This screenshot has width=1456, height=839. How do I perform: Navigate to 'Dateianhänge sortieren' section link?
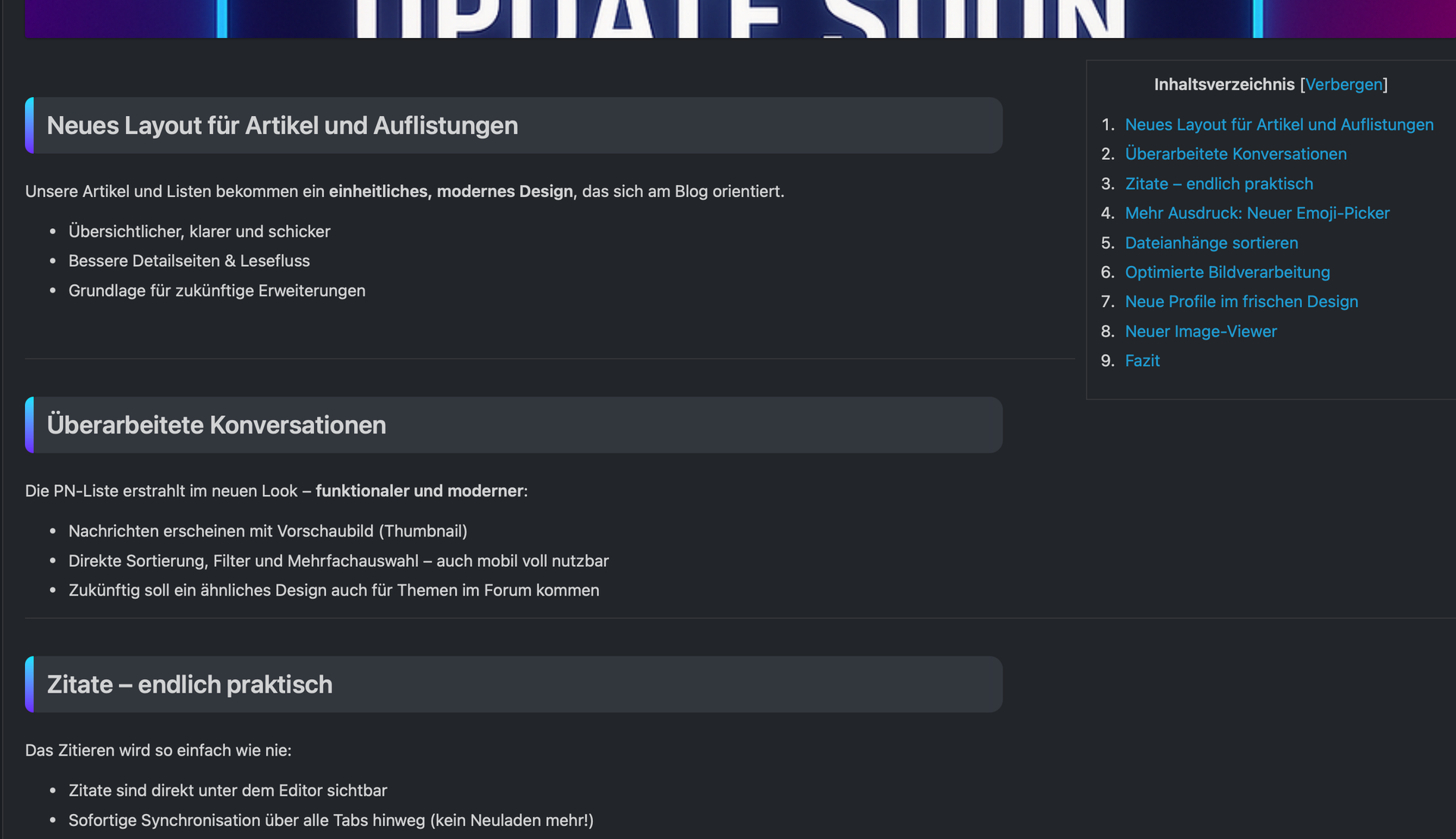click(1211, 243)
